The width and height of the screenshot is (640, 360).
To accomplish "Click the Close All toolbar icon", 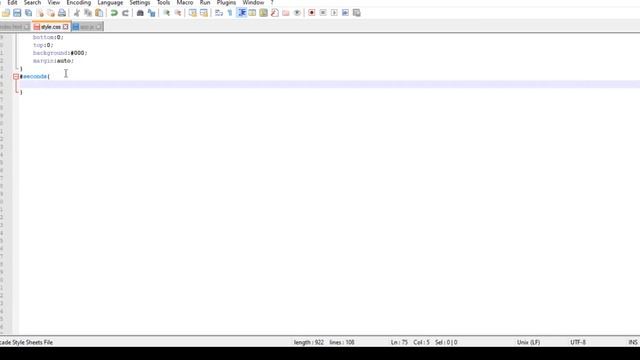I will tap(51, 13).
